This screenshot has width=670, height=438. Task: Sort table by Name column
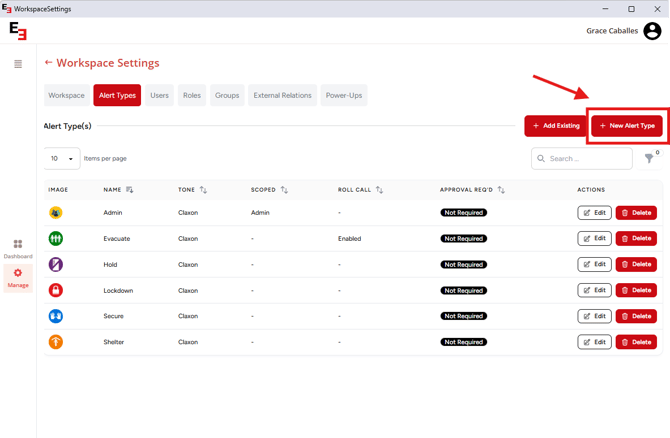click(x=130, y=190)
